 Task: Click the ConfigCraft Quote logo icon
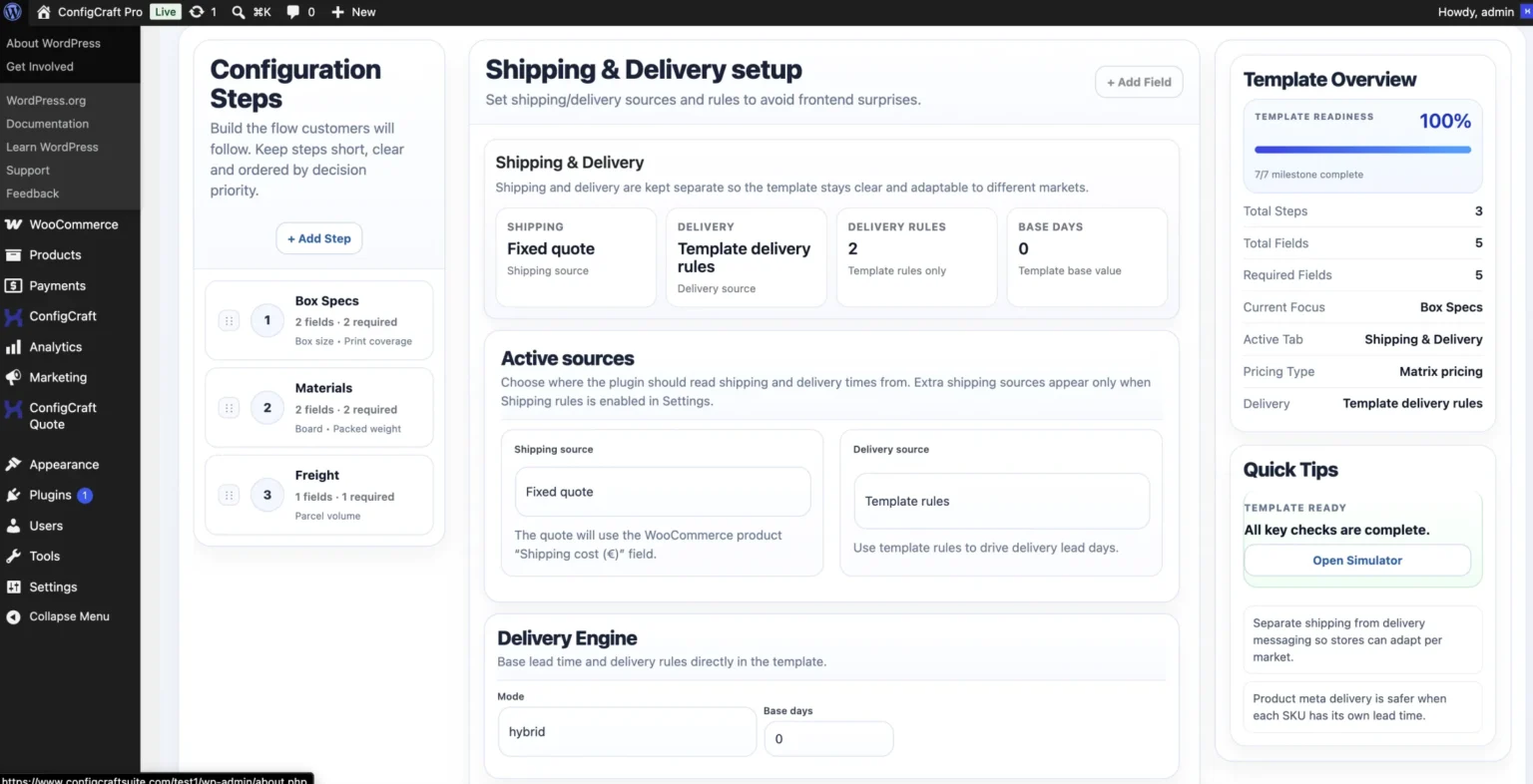14,409
